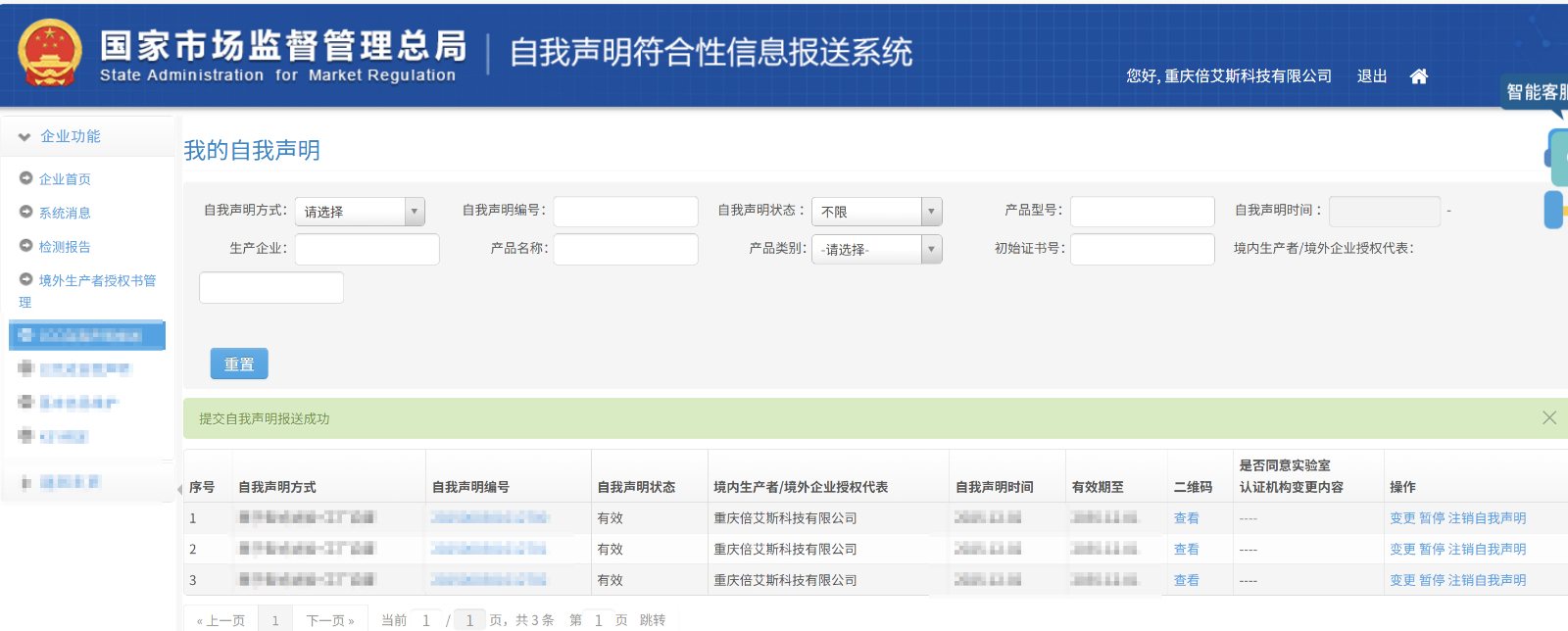Close the green success notification
This screenshot has height=631, width=1568.
pos(1548,417)
